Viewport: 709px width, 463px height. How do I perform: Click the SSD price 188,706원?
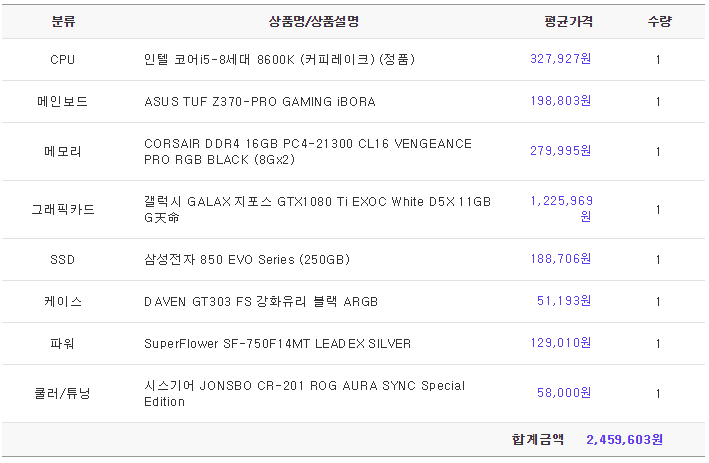click(560, 259)
